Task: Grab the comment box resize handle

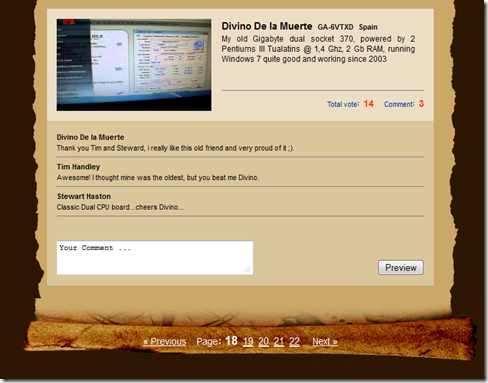Action: pos(247,269)
